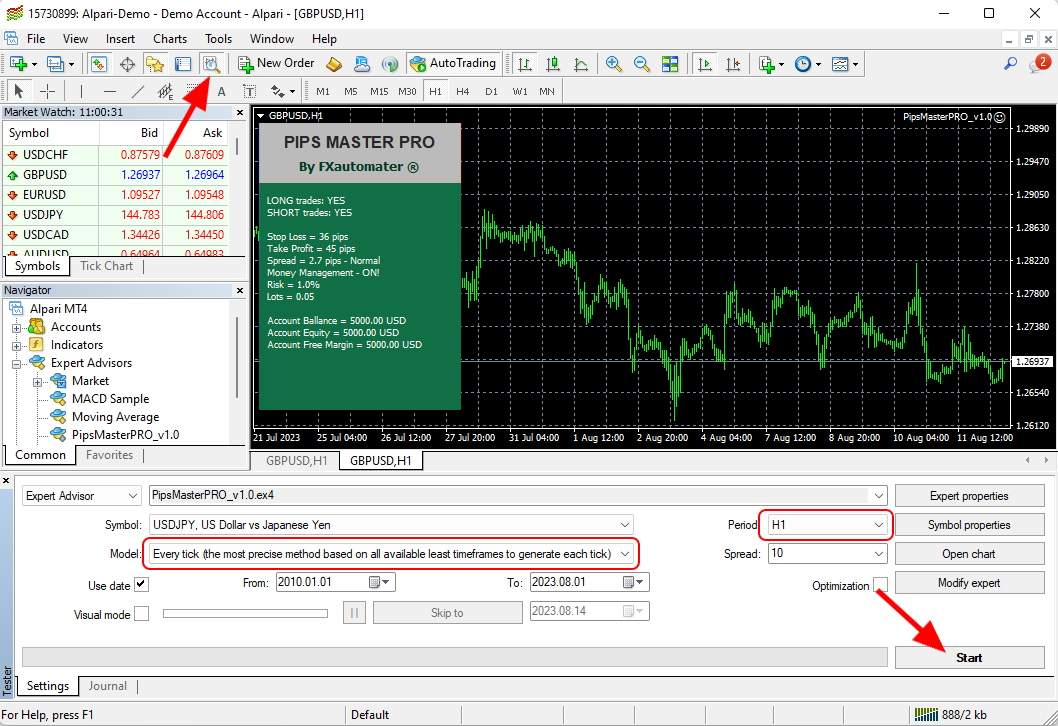Click the Expert properties button
Screen dimensions: 1058x726
click(x=969, y=496)
